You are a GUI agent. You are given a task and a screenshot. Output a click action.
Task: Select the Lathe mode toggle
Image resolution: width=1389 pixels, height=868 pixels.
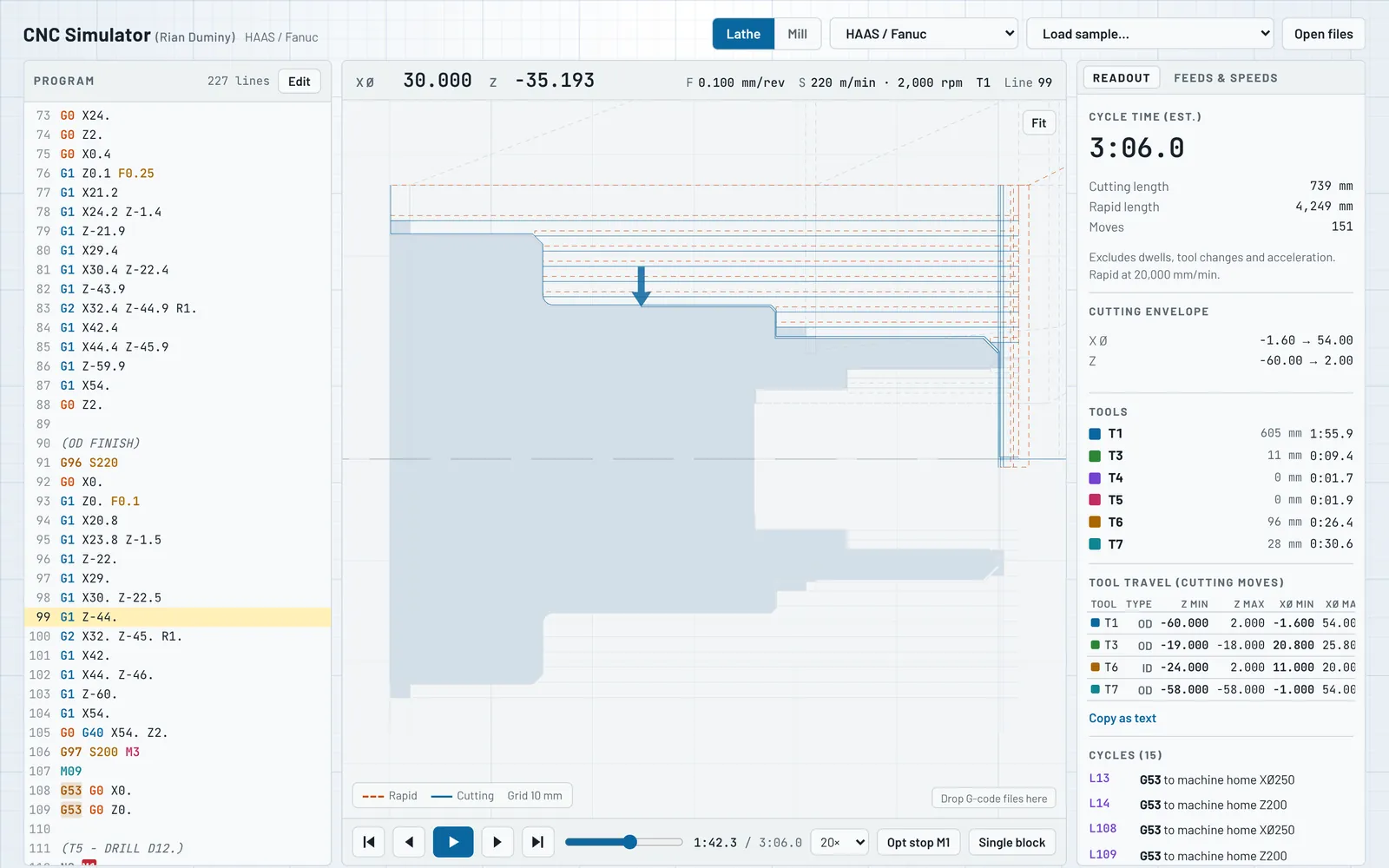[743, 34]
